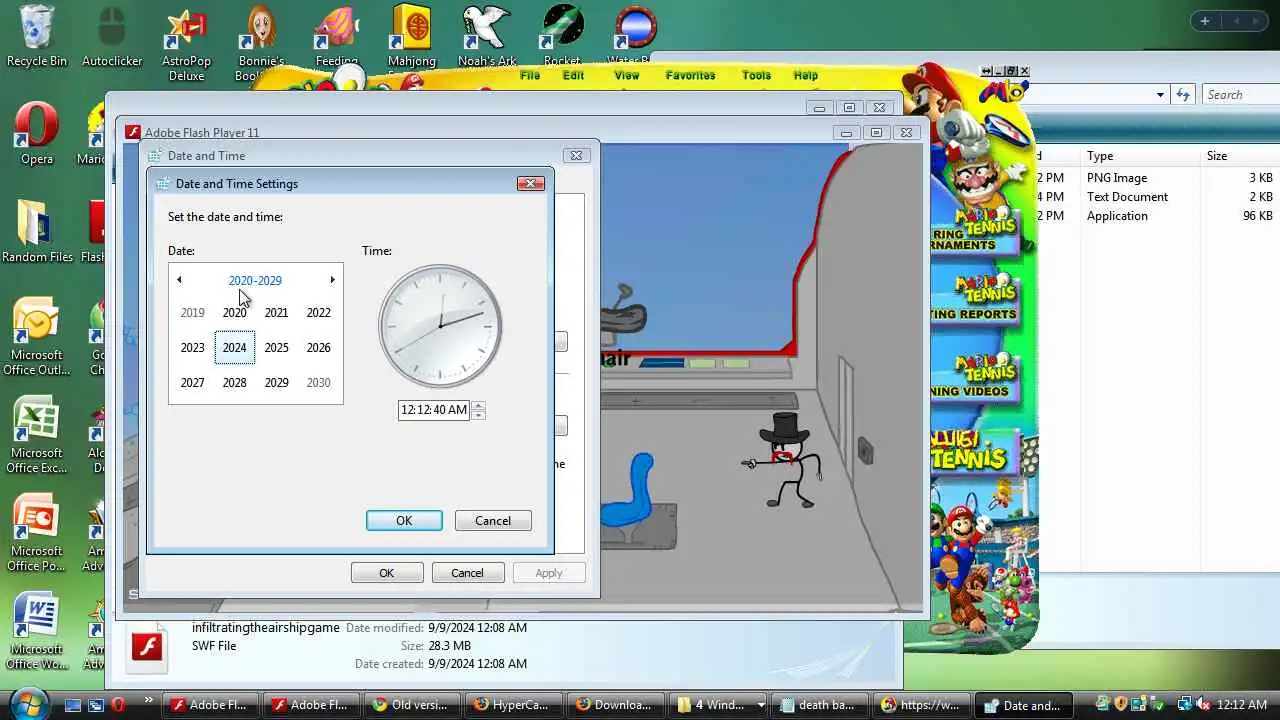
Task: Go to previous decade in calendar
Action: coord(179,280)
